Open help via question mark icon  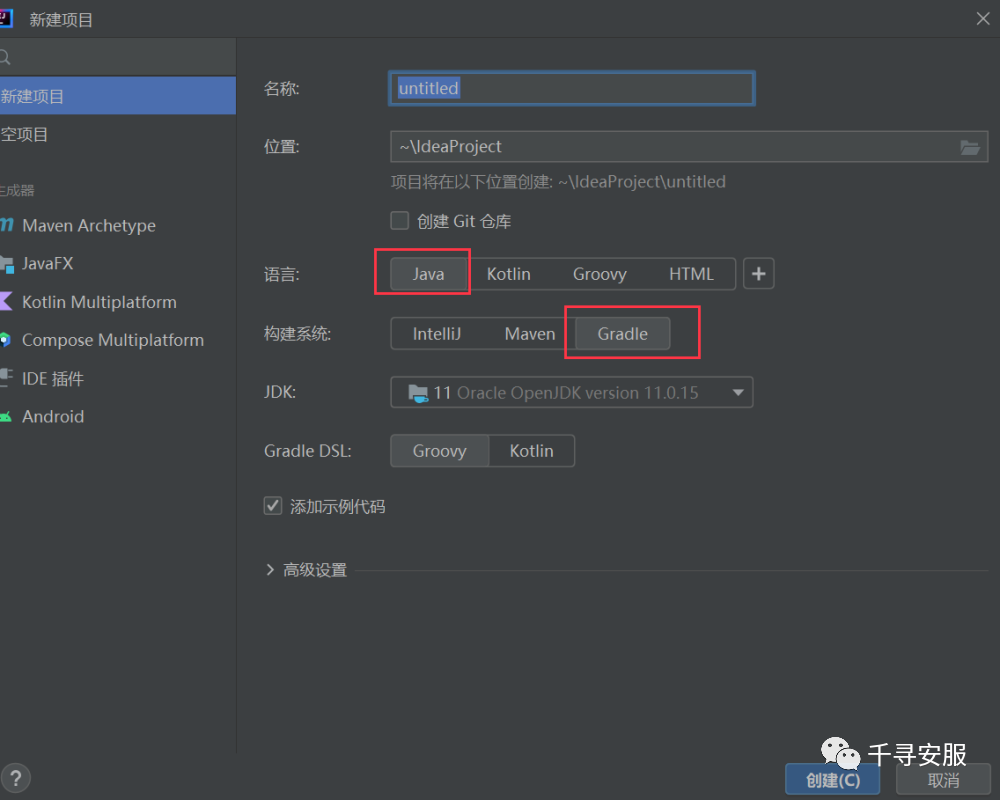pyautogui.click(x=15, y=778)
